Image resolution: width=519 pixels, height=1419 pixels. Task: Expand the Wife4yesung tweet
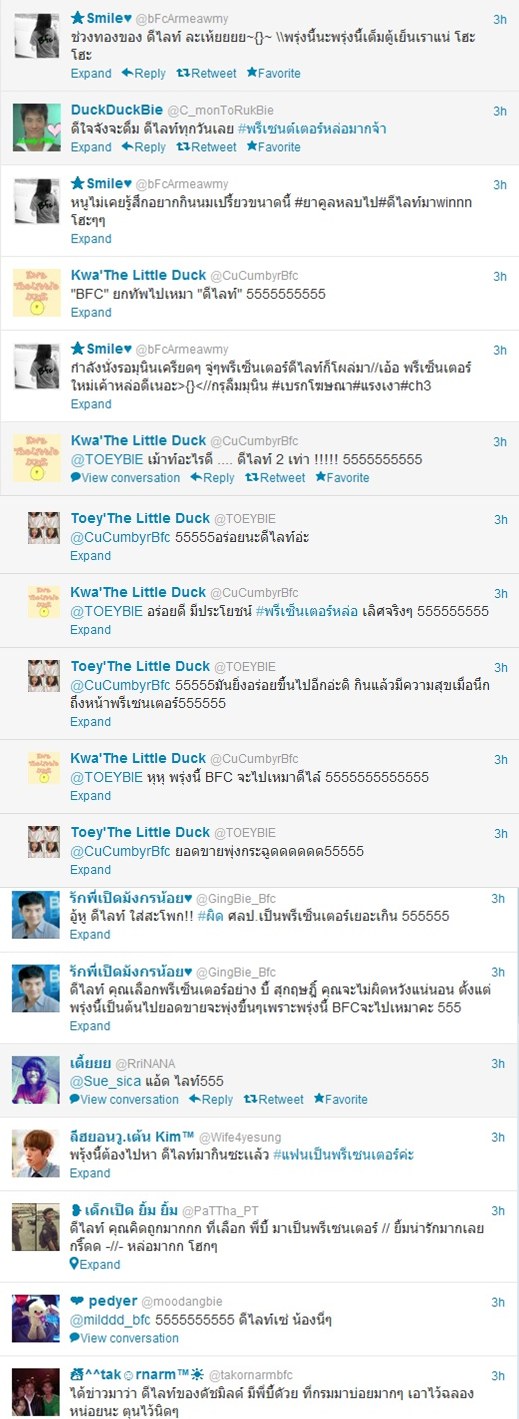(x=91, y=1173)
